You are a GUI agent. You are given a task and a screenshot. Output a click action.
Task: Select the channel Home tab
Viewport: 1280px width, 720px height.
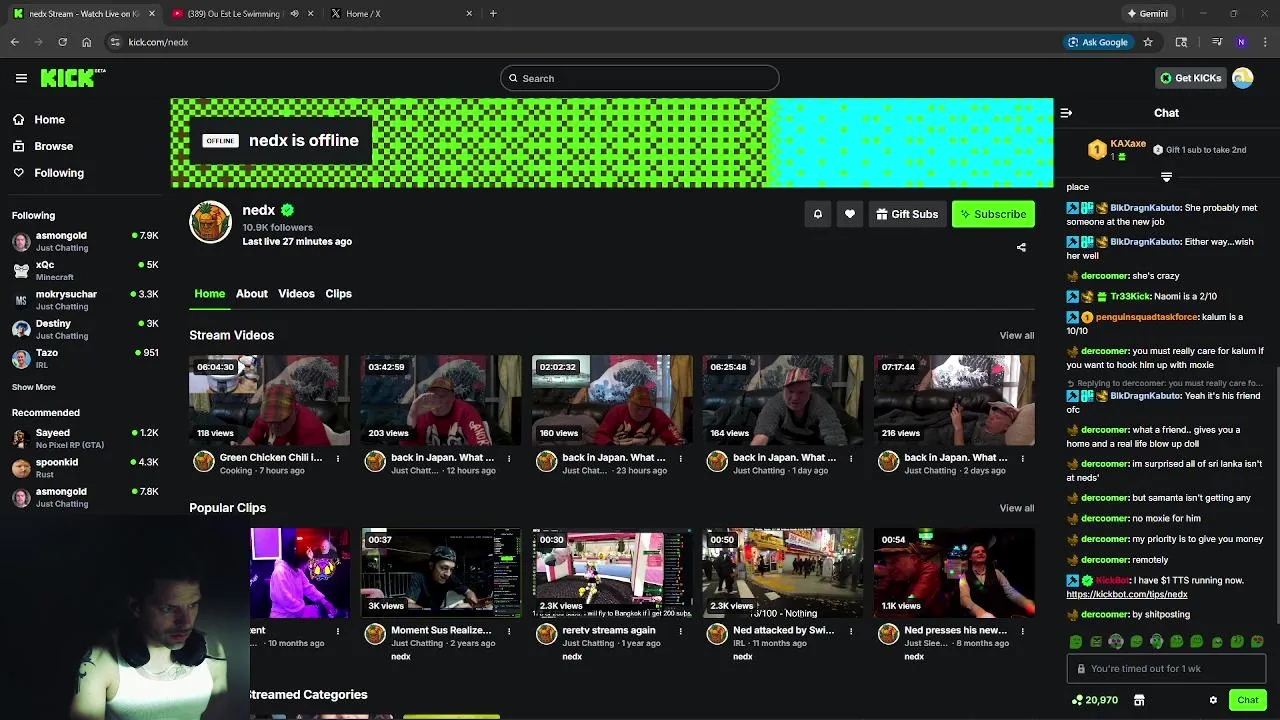tap(209, 293)
